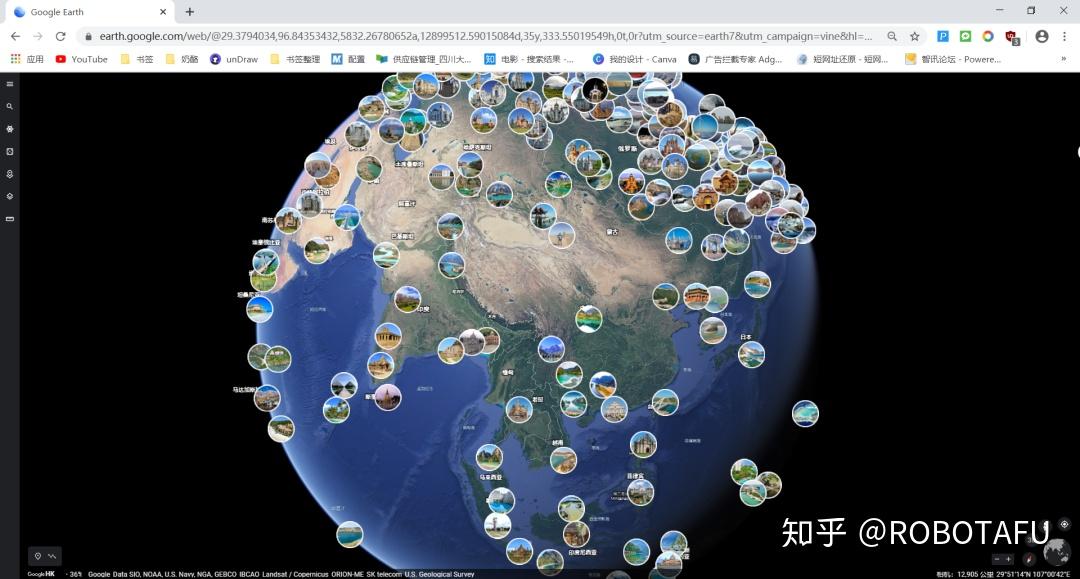This screenshot has width=1080, height=579.
Task: Reset the compass to face north
Action: pos(1028,559)
